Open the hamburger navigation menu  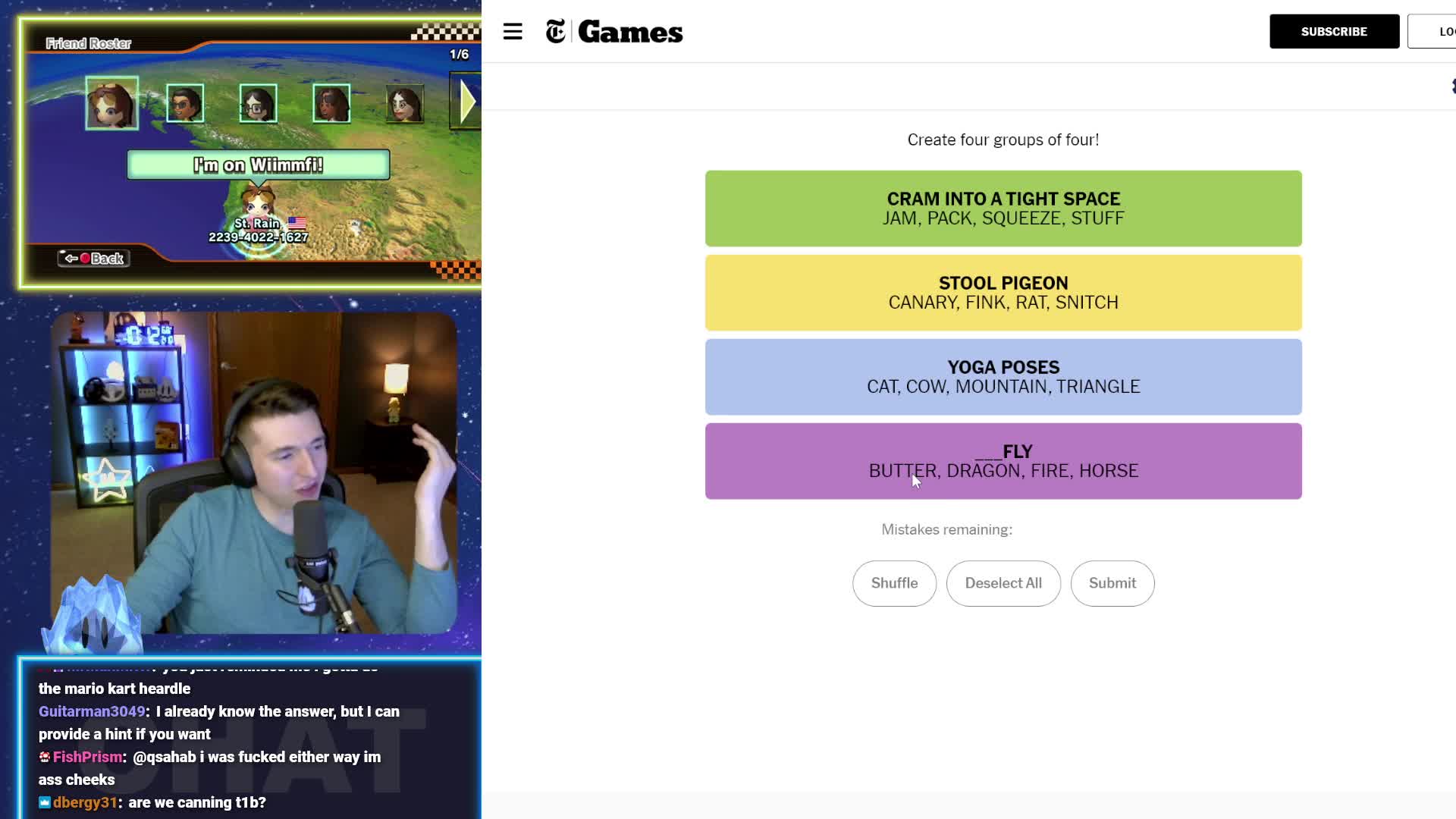point(513,32)
